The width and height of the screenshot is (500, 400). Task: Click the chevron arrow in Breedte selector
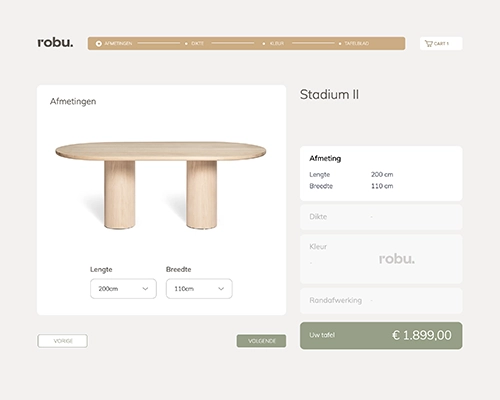click(221, 289)
